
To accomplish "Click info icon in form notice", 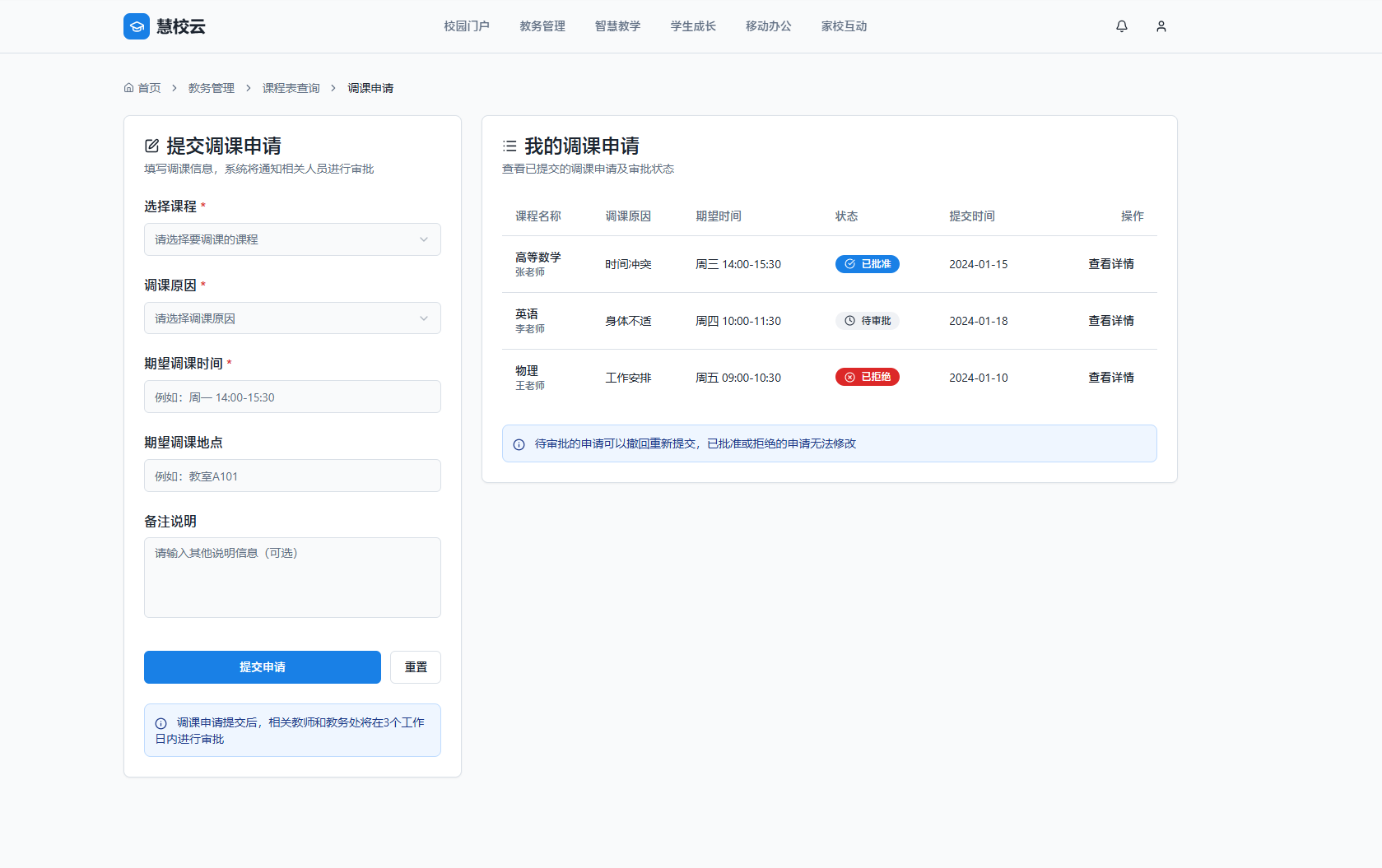I will (161, 723).
